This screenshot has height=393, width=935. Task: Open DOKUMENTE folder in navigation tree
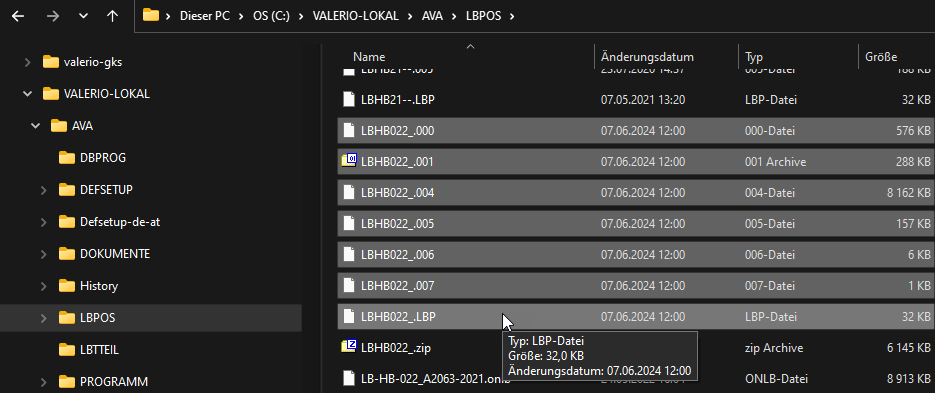pyautogui.click(x=114, y=253)
